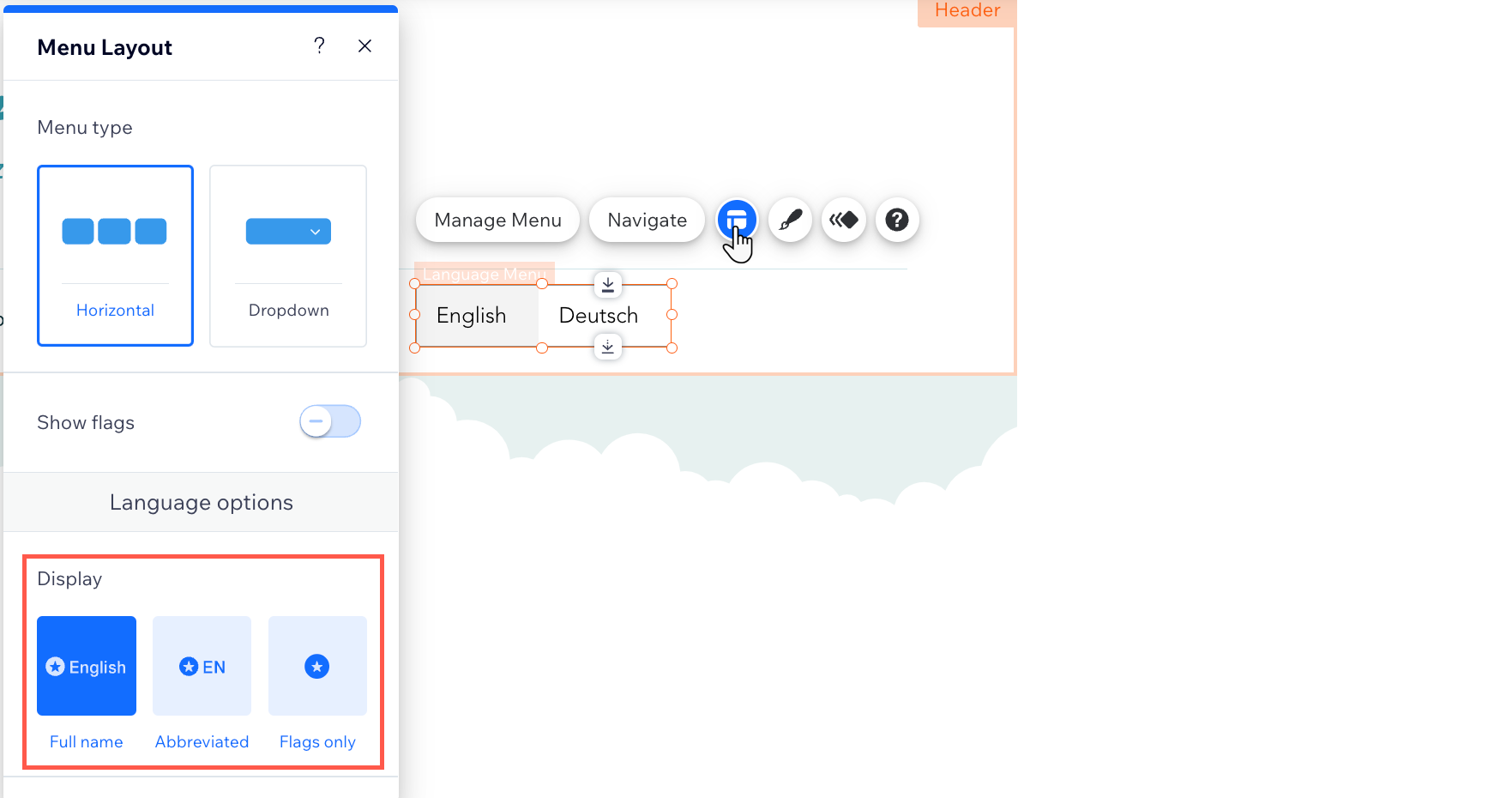Click the top stretch download-arrow handle

click(x=608, y=284)
